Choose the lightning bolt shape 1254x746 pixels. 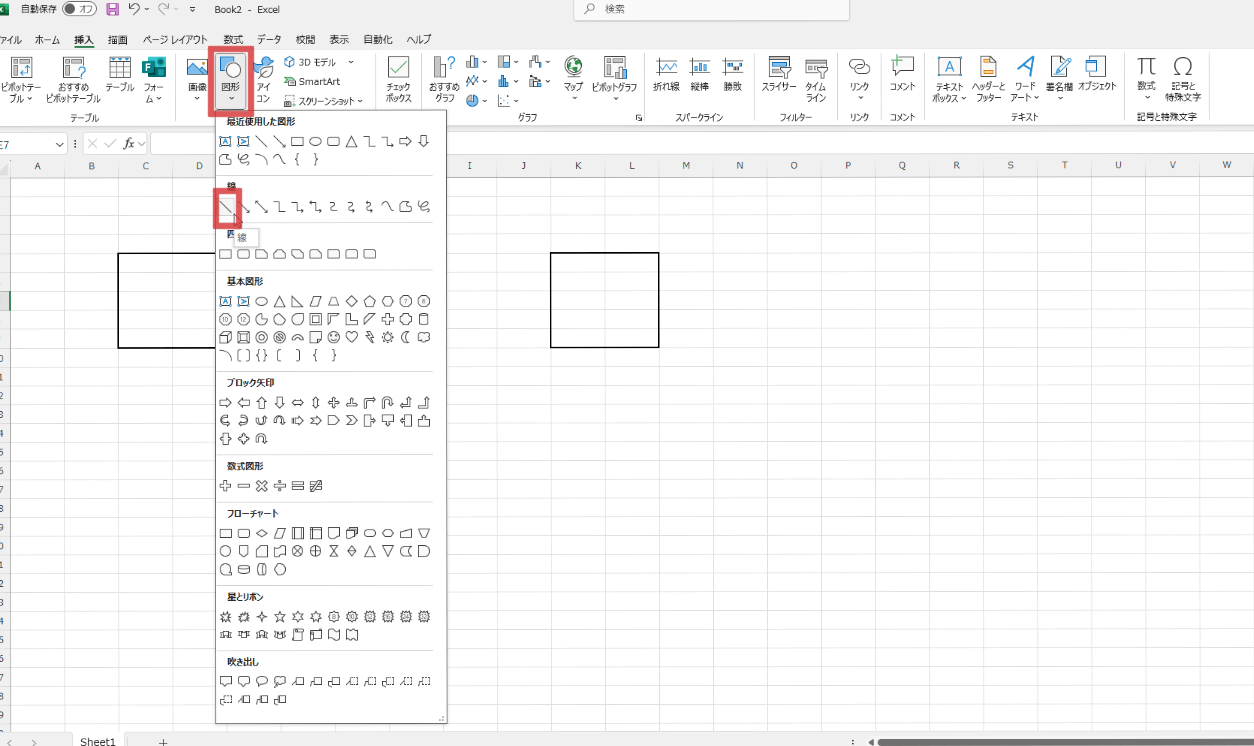(x=369, y=337)
